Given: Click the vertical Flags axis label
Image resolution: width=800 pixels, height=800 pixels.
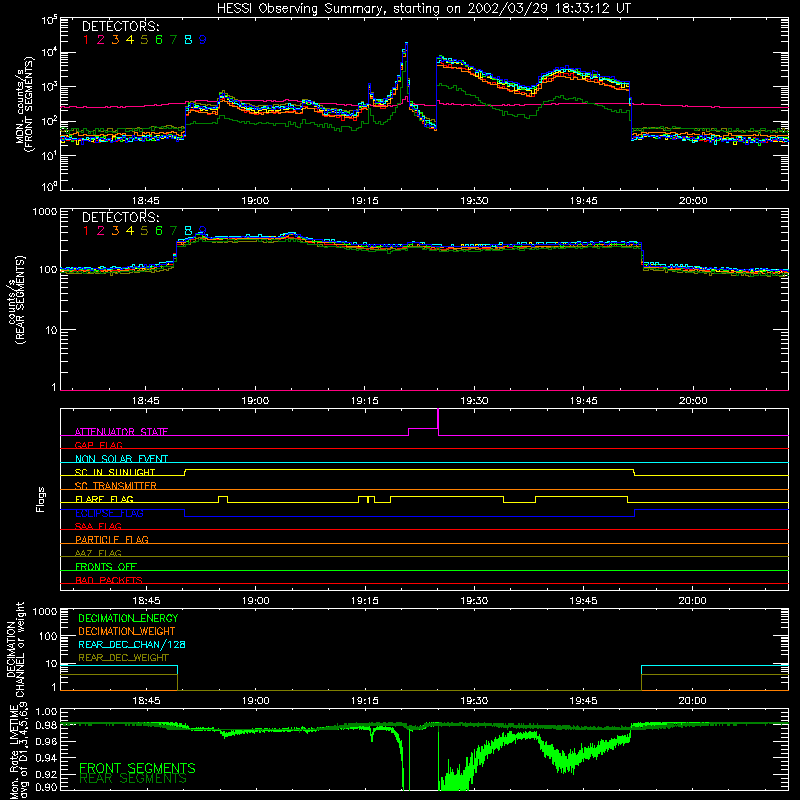Looking at the screenshot, I should click(41, 499).
